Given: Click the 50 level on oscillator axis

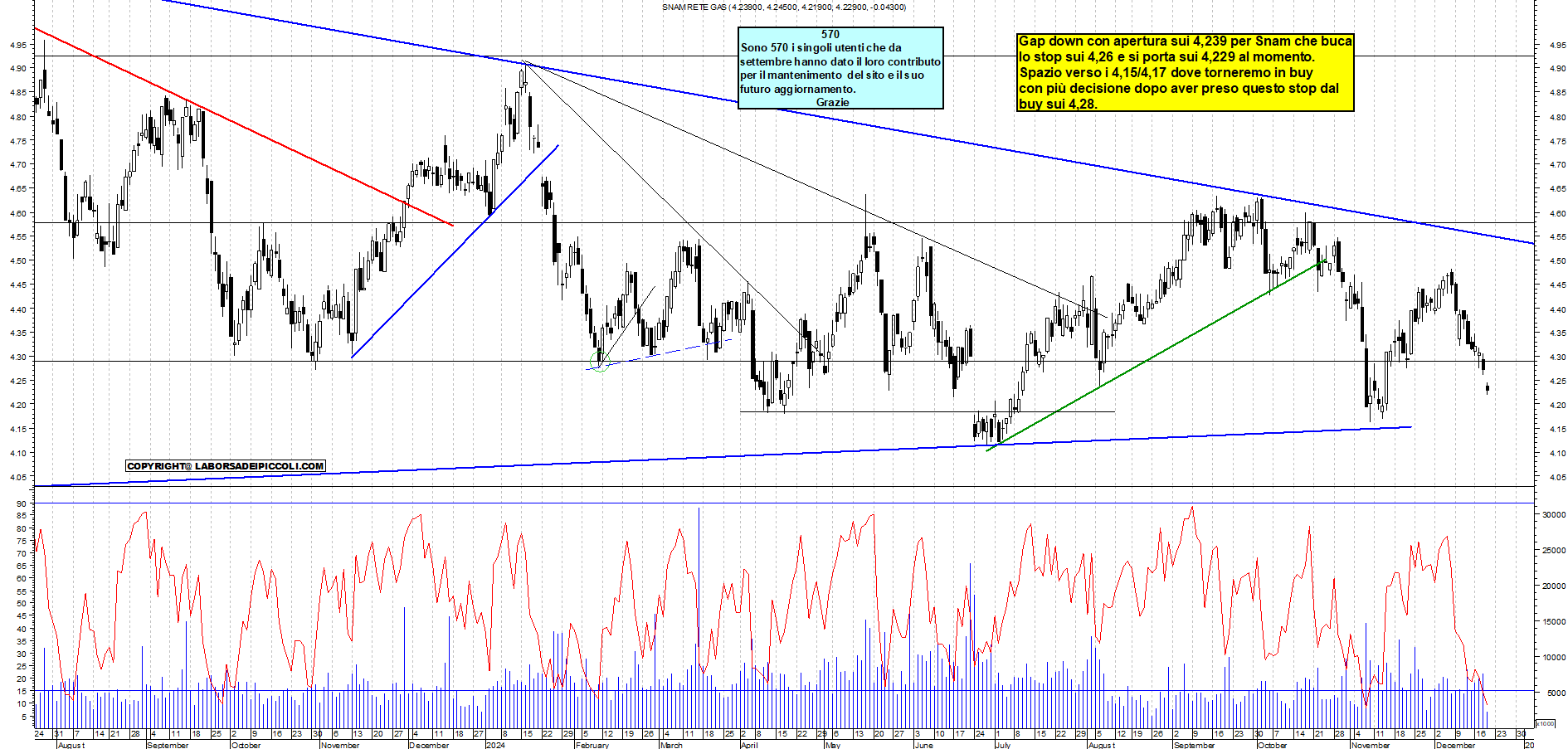Looking at the screenshot, I should [x=22, y=603].
